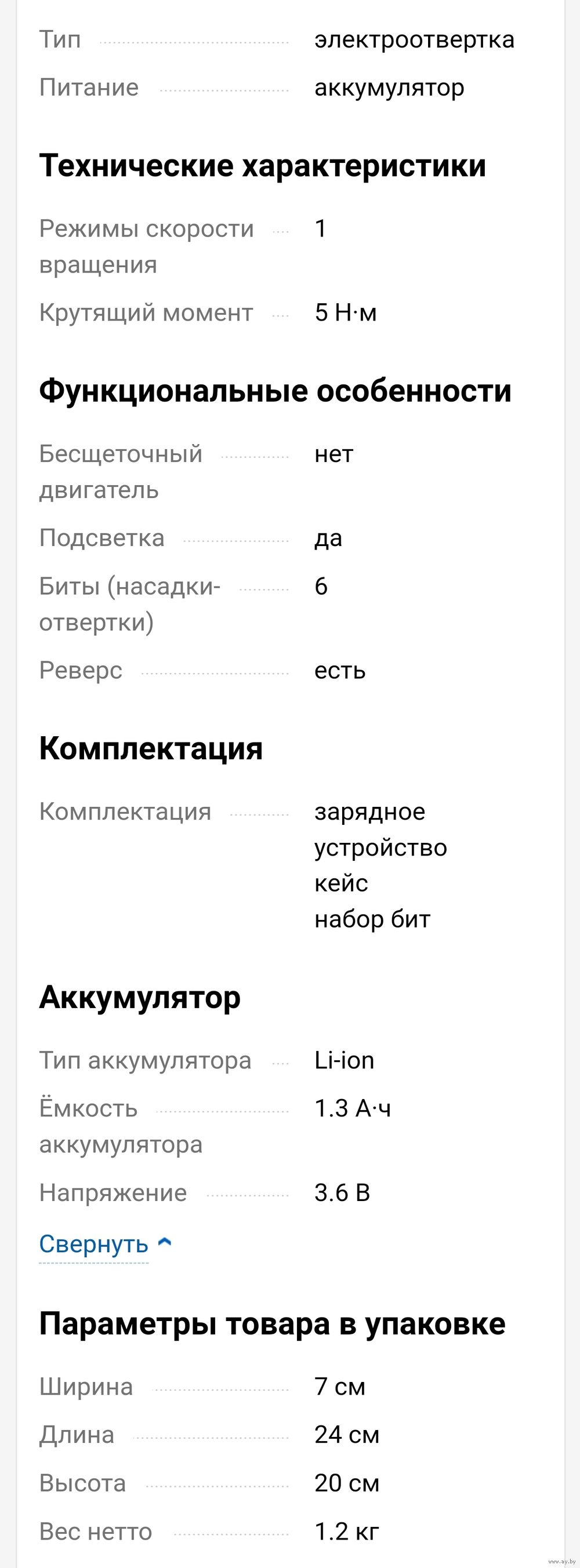
Task: Select the набор бит equipment item
Action: pyautogui.click(x=372, y=920)
